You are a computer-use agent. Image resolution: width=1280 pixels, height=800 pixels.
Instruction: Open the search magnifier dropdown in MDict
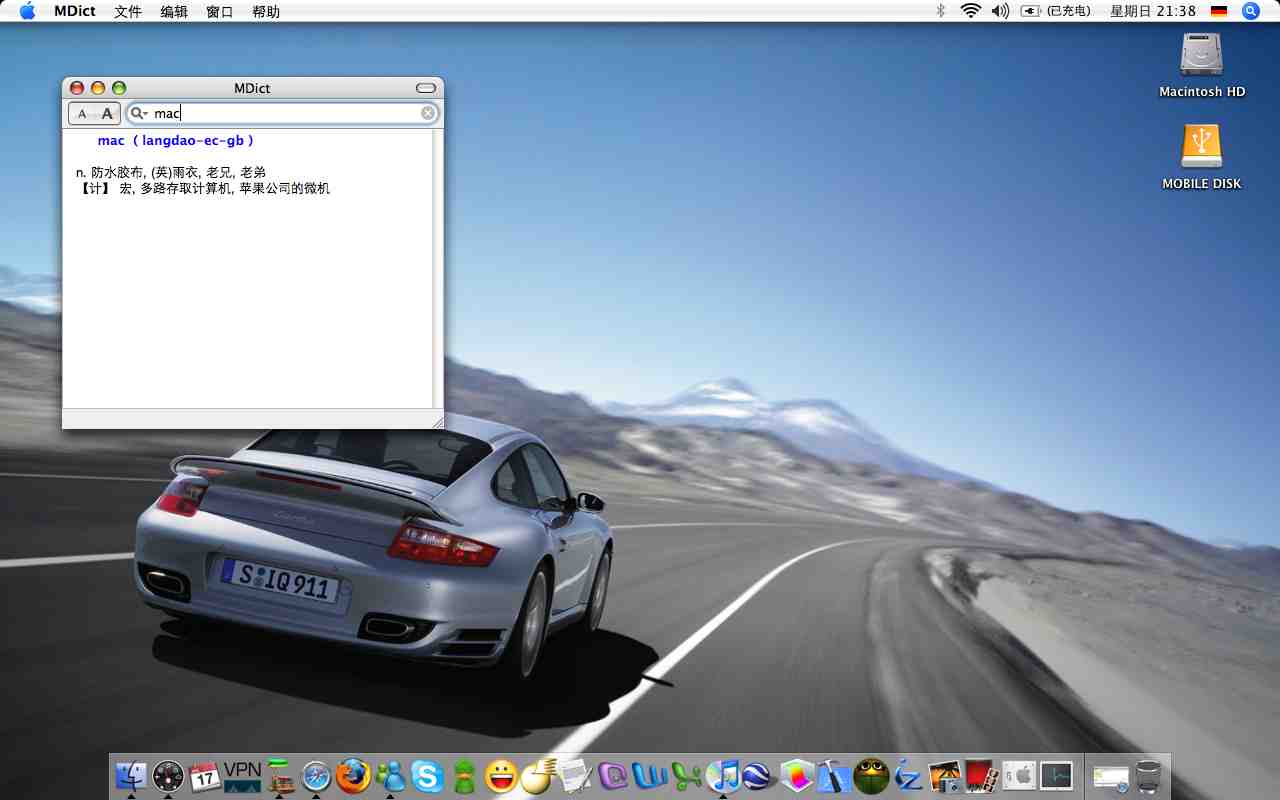coord(139,114)
